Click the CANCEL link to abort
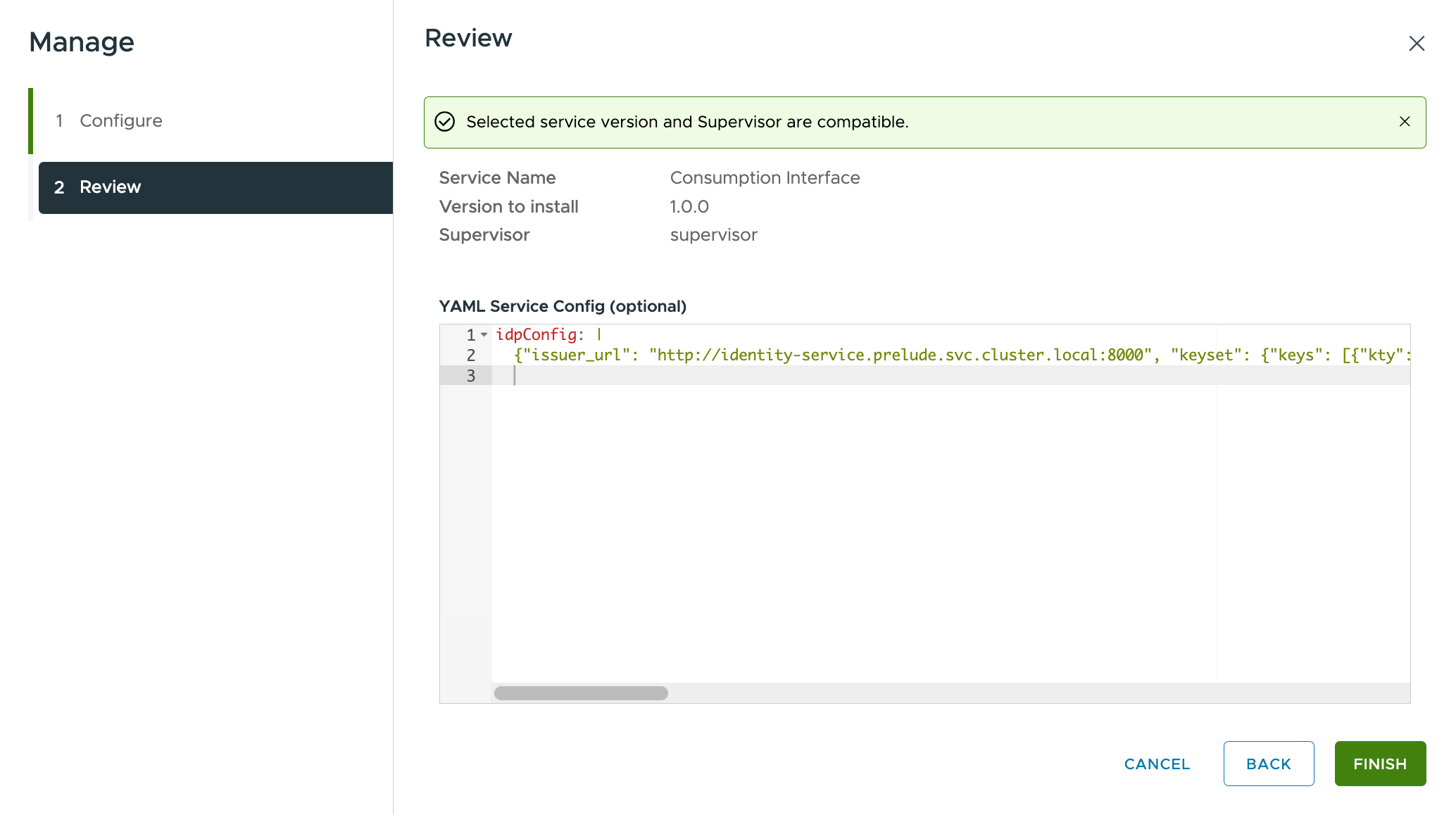Viewport: 1456px width, 815px height. pos(1156,763)
